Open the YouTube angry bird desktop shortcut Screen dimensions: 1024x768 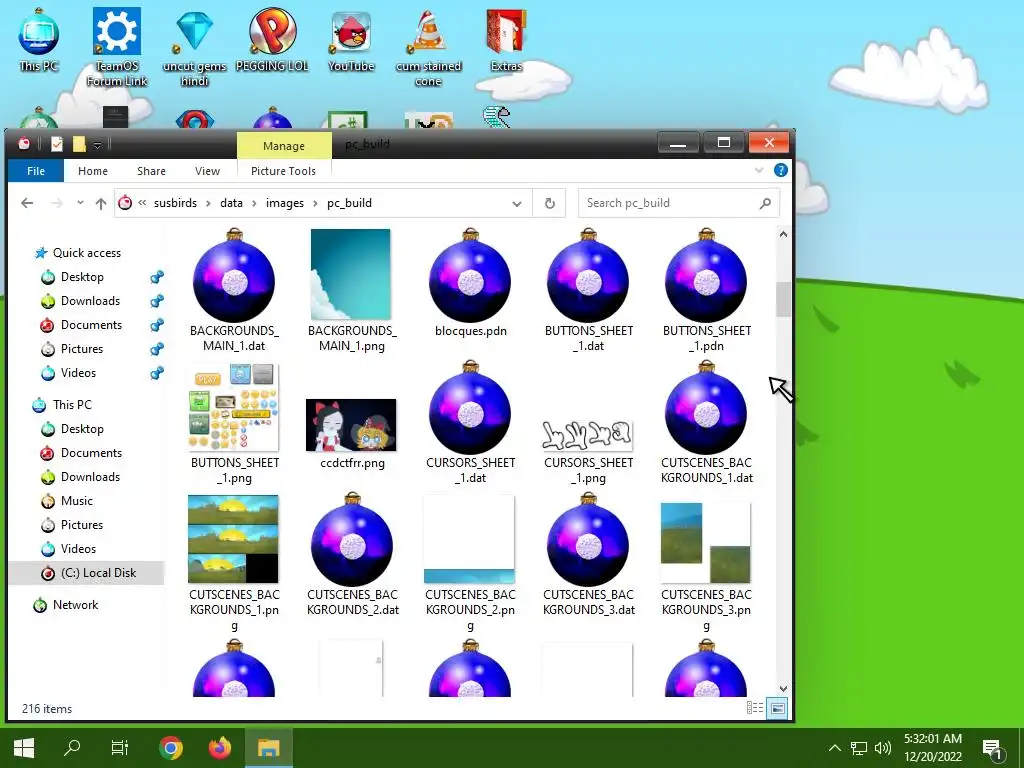tap(351, 40)
